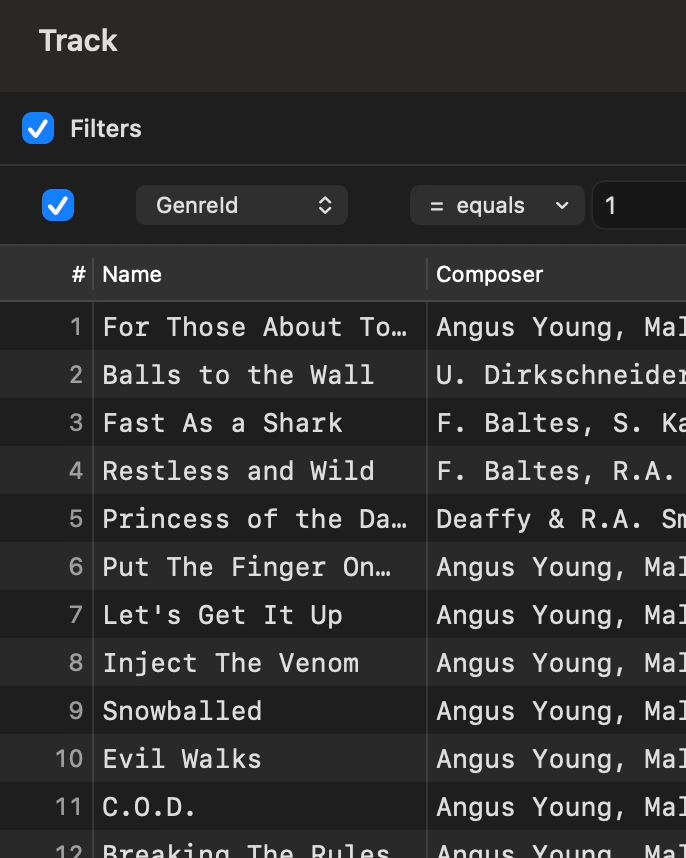Select cell Princess of the Da…
Screen dimensions: 686x858
point(260,519)
